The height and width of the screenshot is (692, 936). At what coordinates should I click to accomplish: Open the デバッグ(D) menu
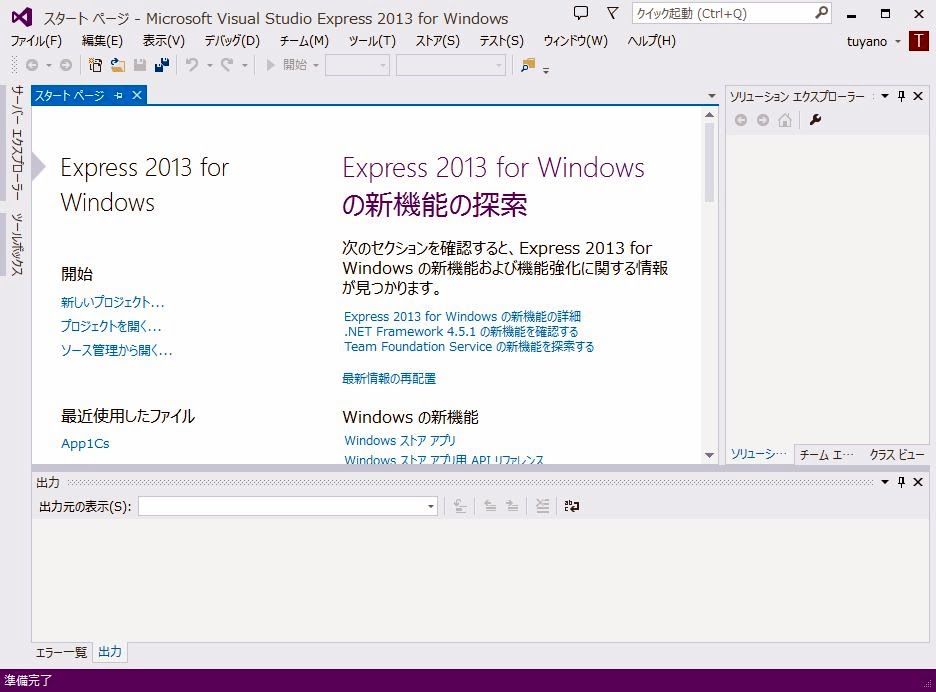[231, 41]
